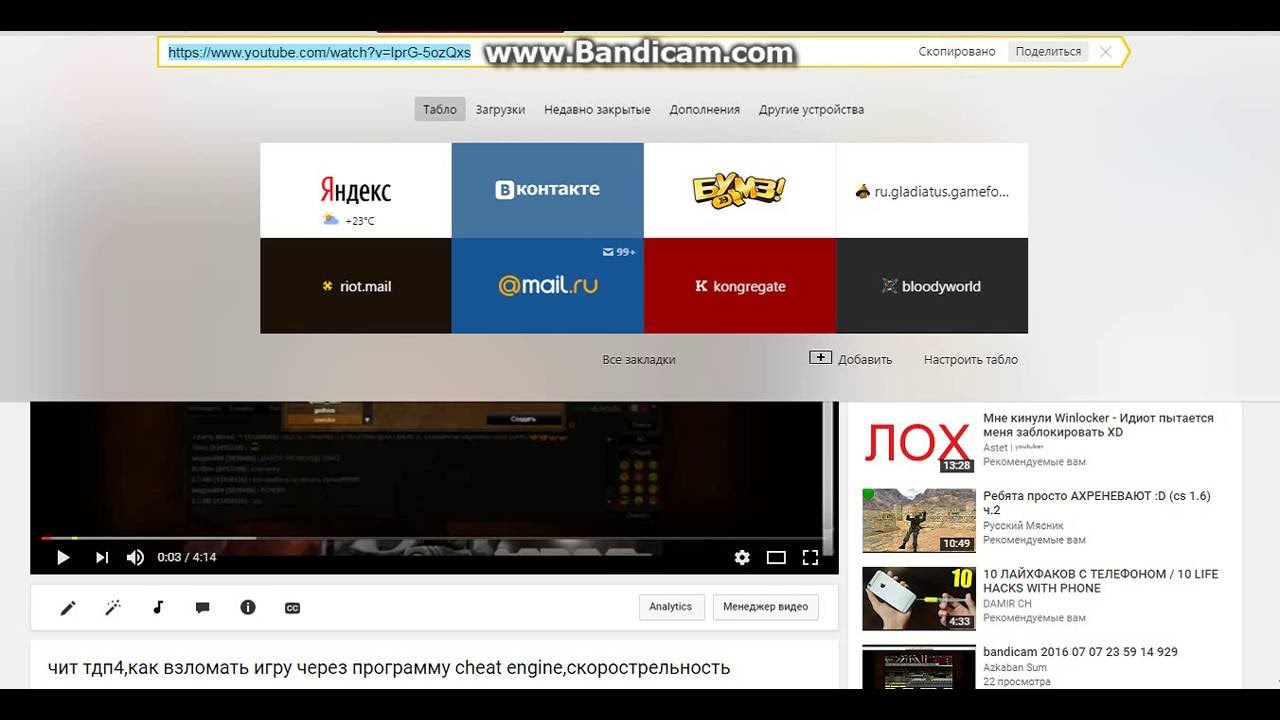The height and width of the screenshot is (720, 1280).
Task: Open the magic wand enhancements icon
Action: click(113, 607)
